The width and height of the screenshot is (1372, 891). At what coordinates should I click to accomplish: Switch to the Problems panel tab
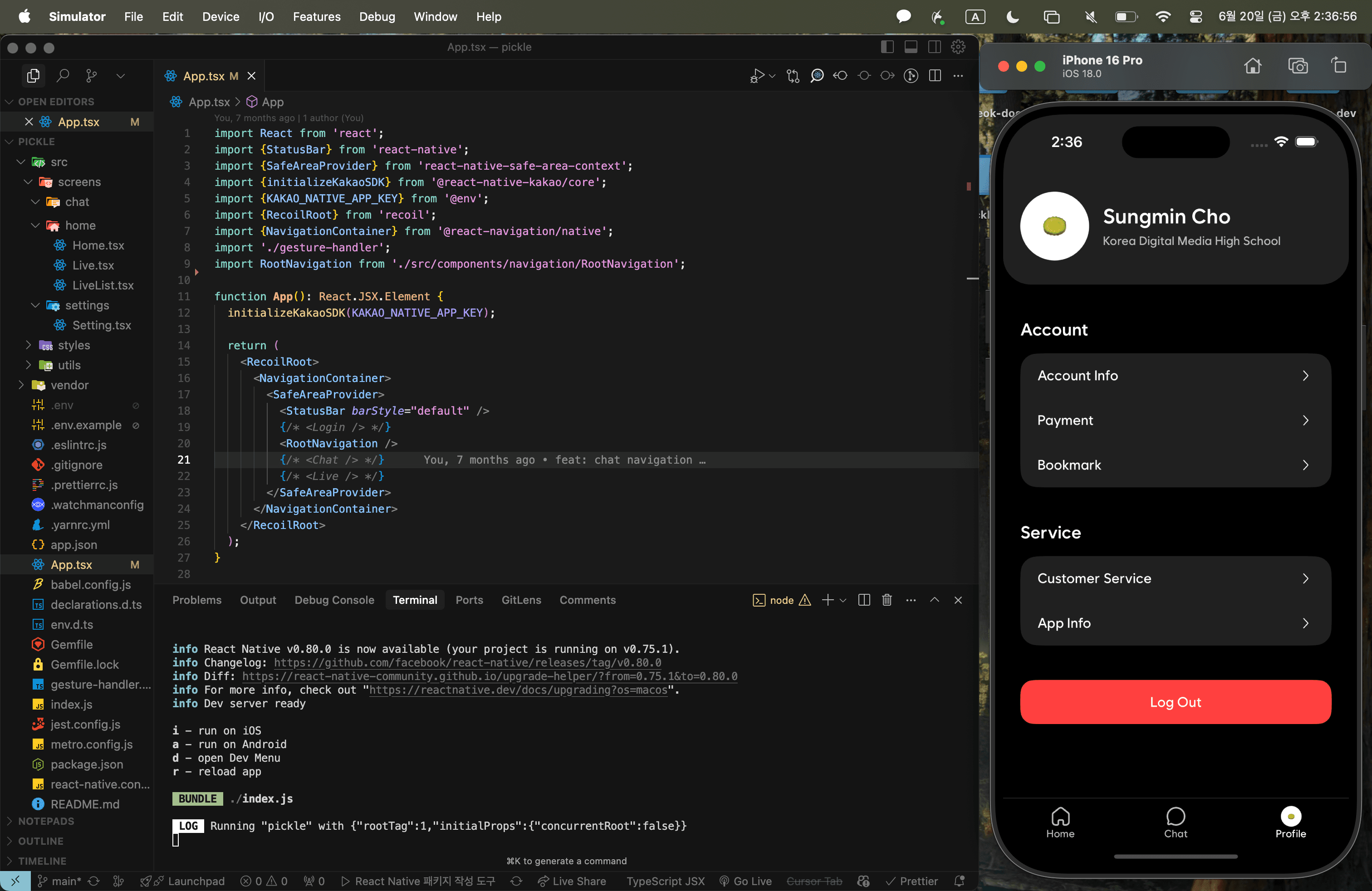pyautogui.click(x=196, y=601)
